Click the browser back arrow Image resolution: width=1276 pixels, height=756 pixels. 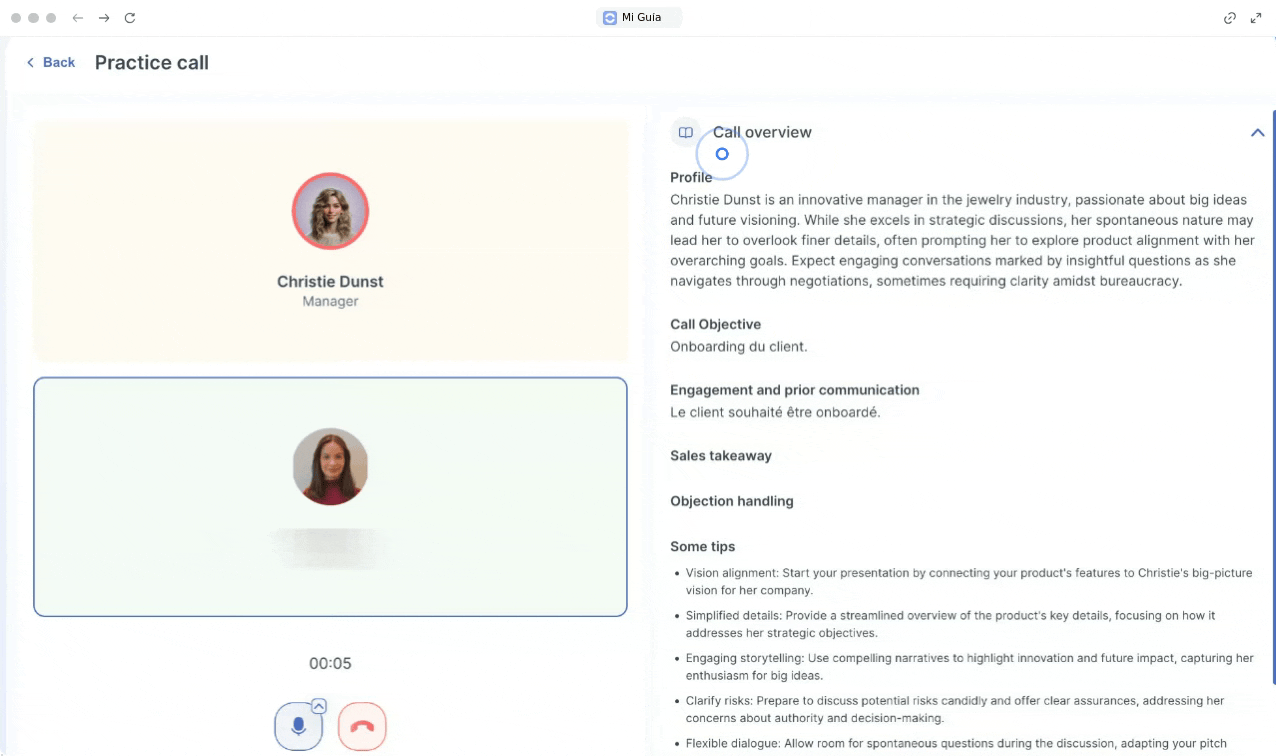78,18
